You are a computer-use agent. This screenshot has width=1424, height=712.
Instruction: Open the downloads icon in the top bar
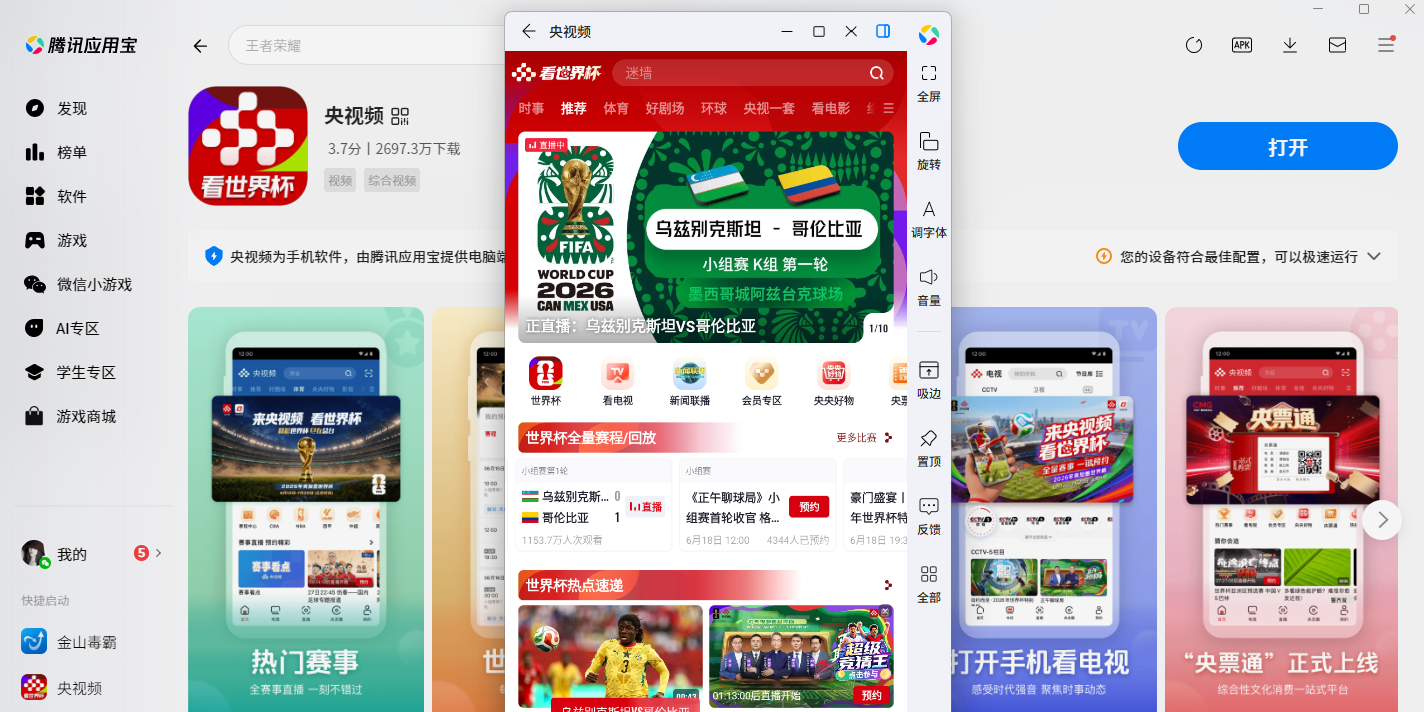(x=1289, y=45)
